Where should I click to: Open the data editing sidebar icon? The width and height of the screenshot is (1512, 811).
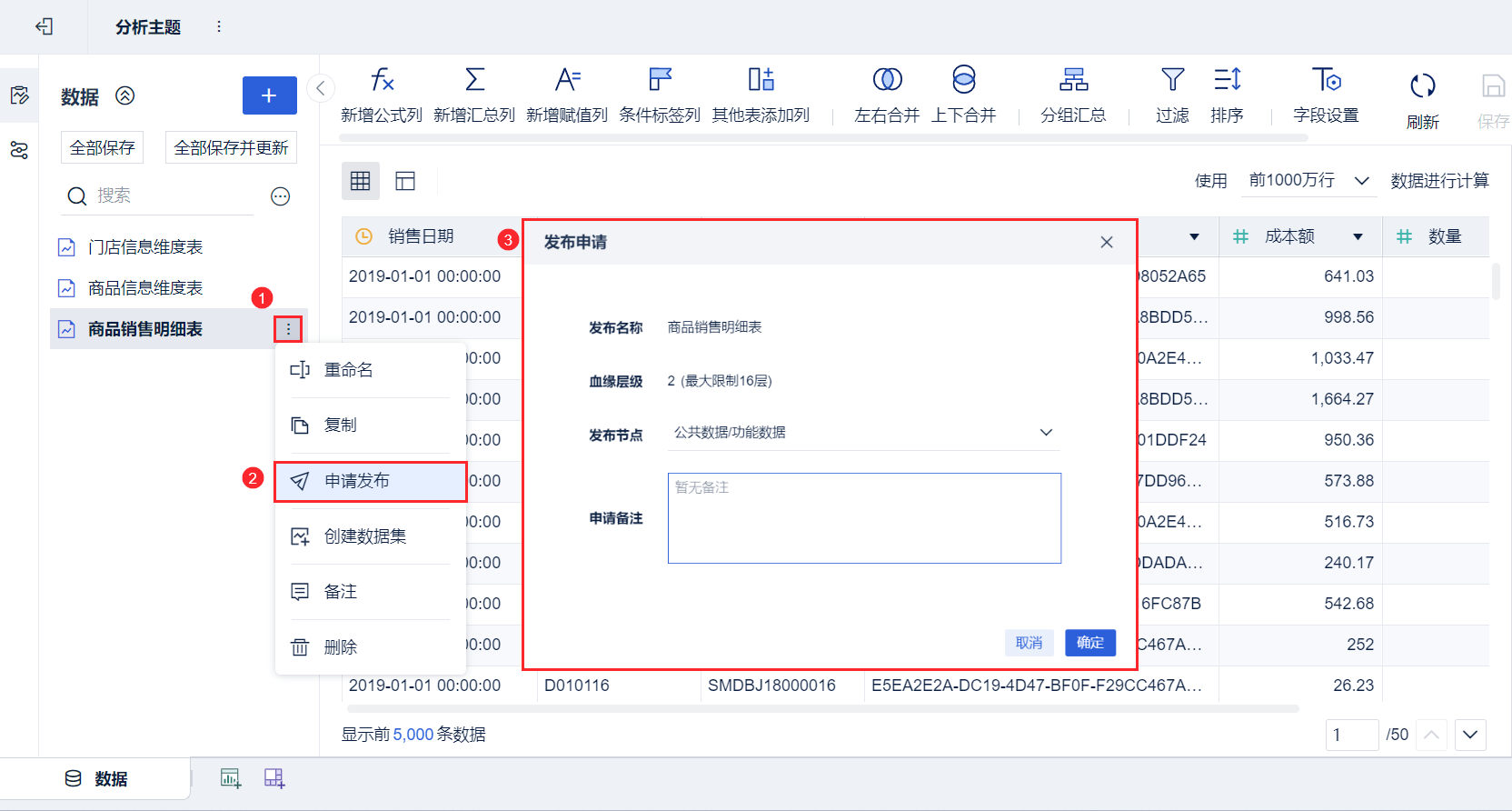pos(19,95)
